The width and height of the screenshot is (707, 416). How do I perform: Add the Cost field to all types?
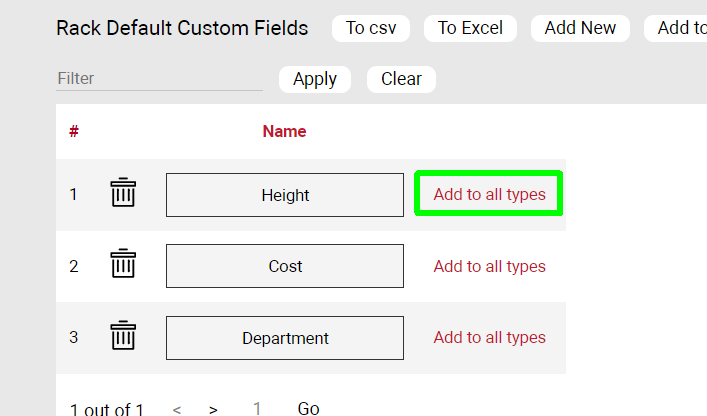pyautogui.click(x=489, y=266)
